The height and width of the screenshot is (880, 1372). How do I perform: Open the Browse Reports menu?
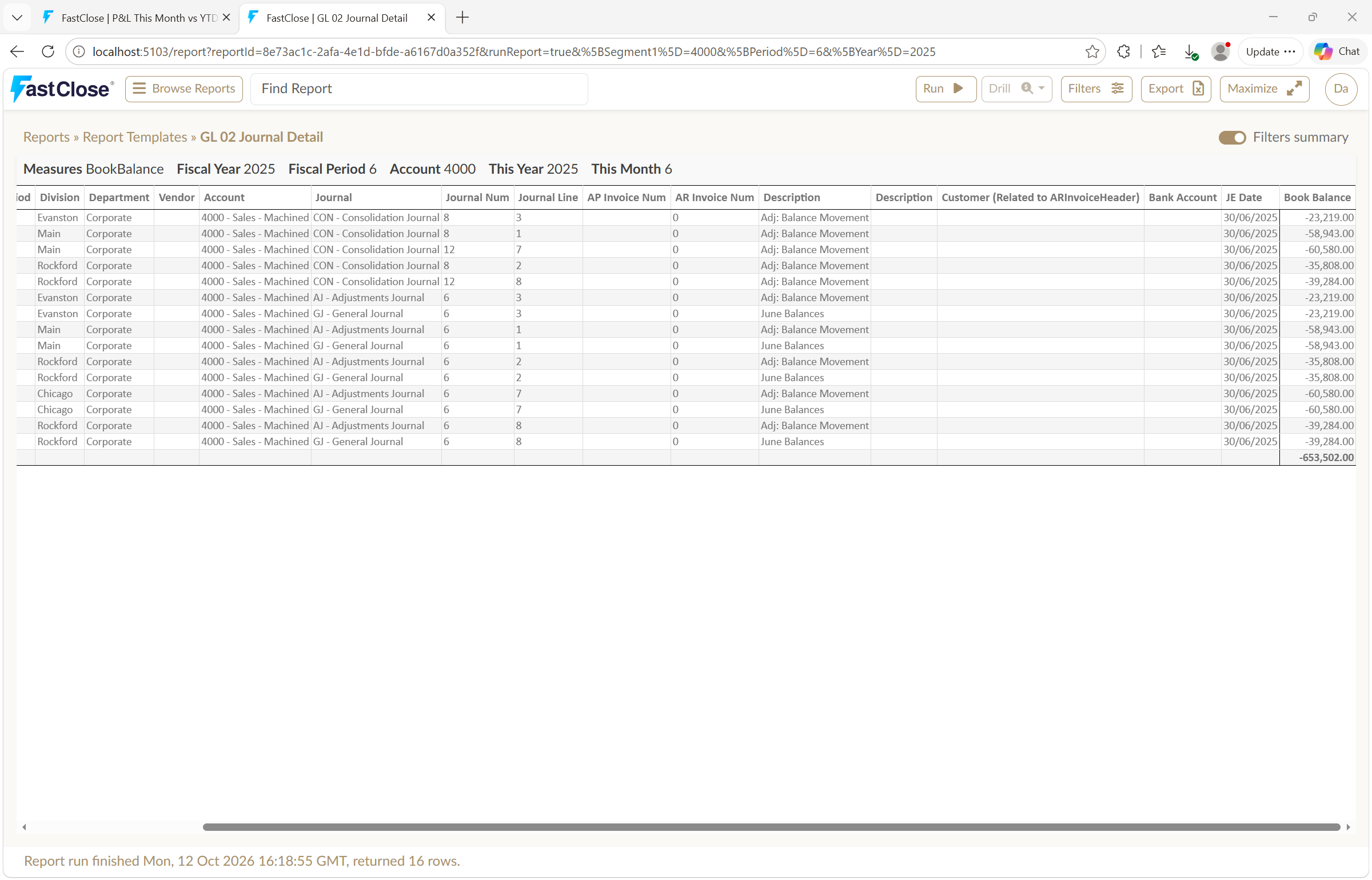click(184, 89)
